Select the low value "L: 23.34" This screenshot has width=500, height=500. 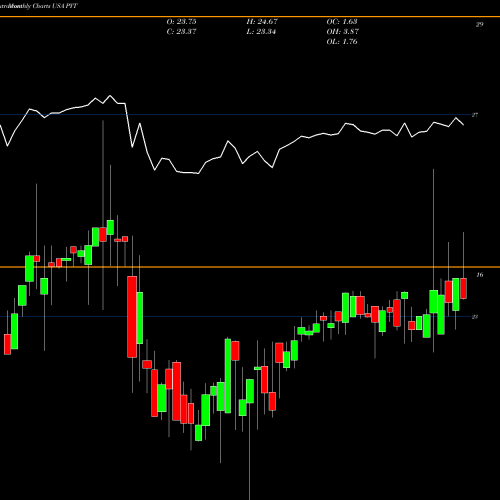coord(261,32)
